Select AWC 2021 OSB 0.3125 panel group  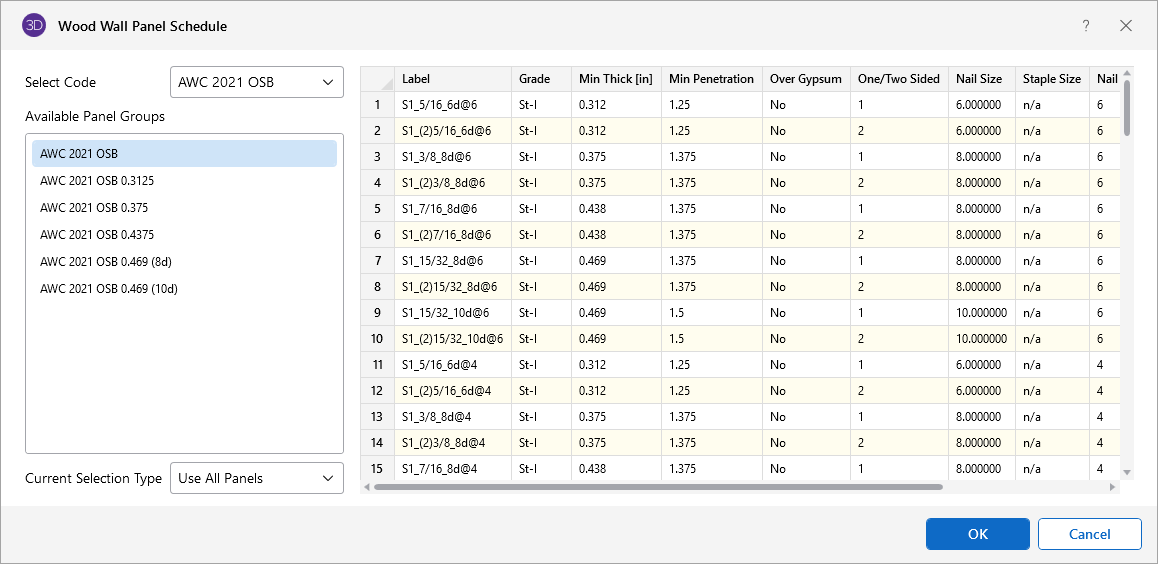coord(97,181)
